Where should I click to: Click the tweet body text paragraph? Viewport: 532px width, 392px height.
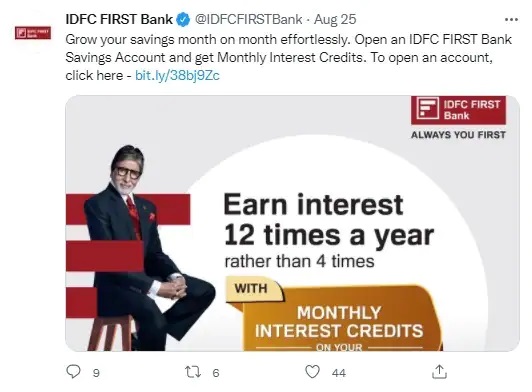288,57
